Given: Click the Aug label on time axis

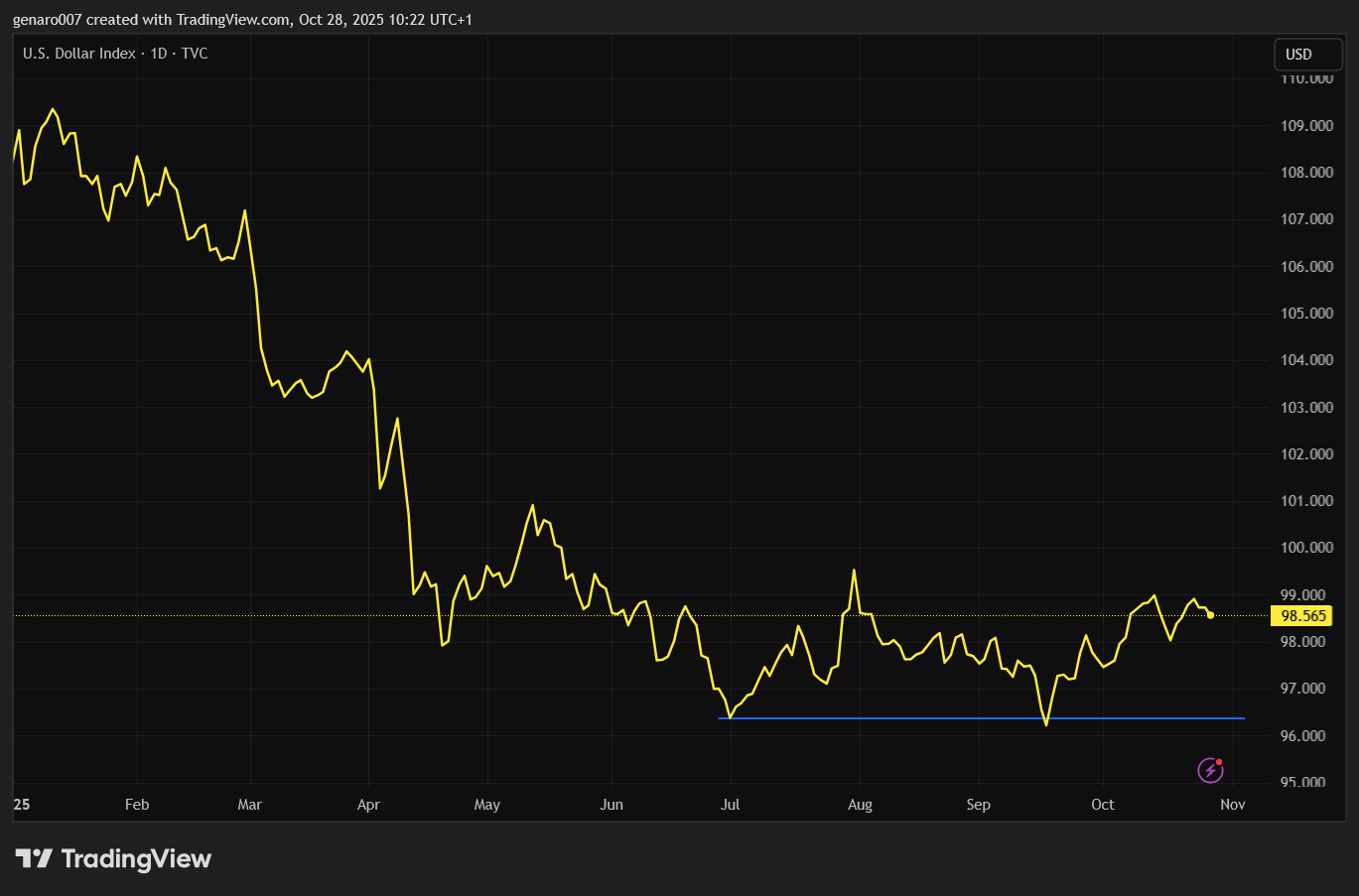Looking at the screenshot, I should pos(860,805).
